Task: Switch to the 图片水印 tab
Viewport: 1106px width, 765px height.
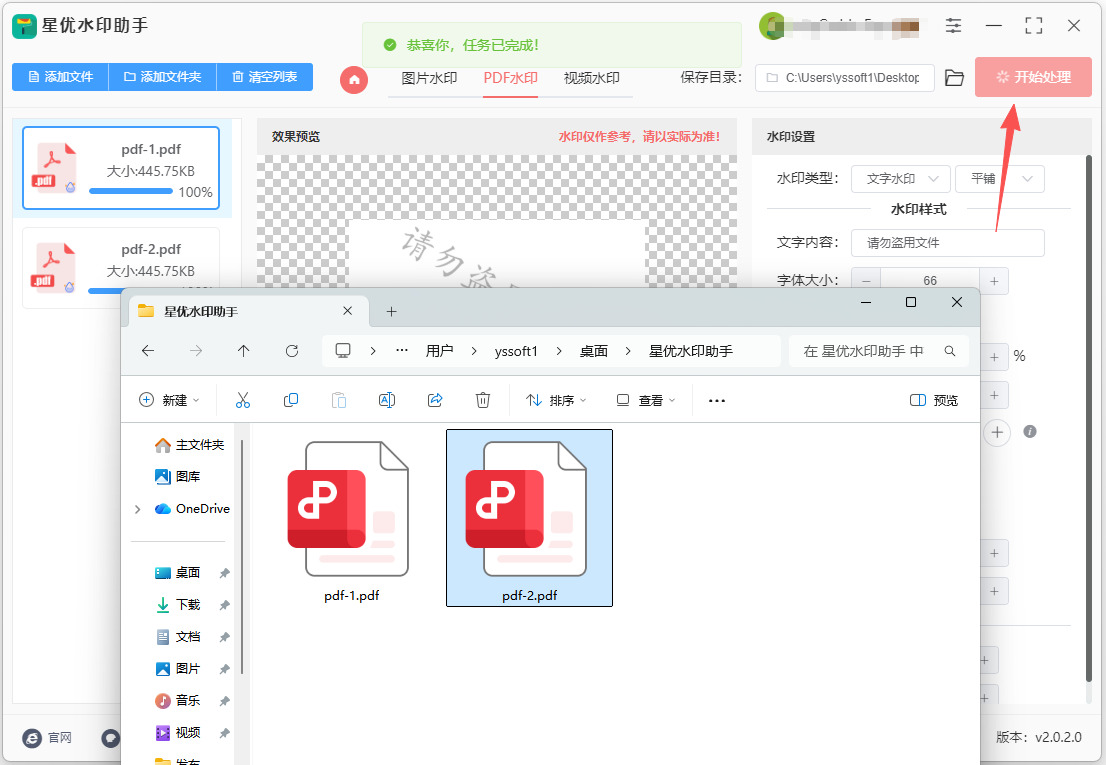Action: (429, 78)
